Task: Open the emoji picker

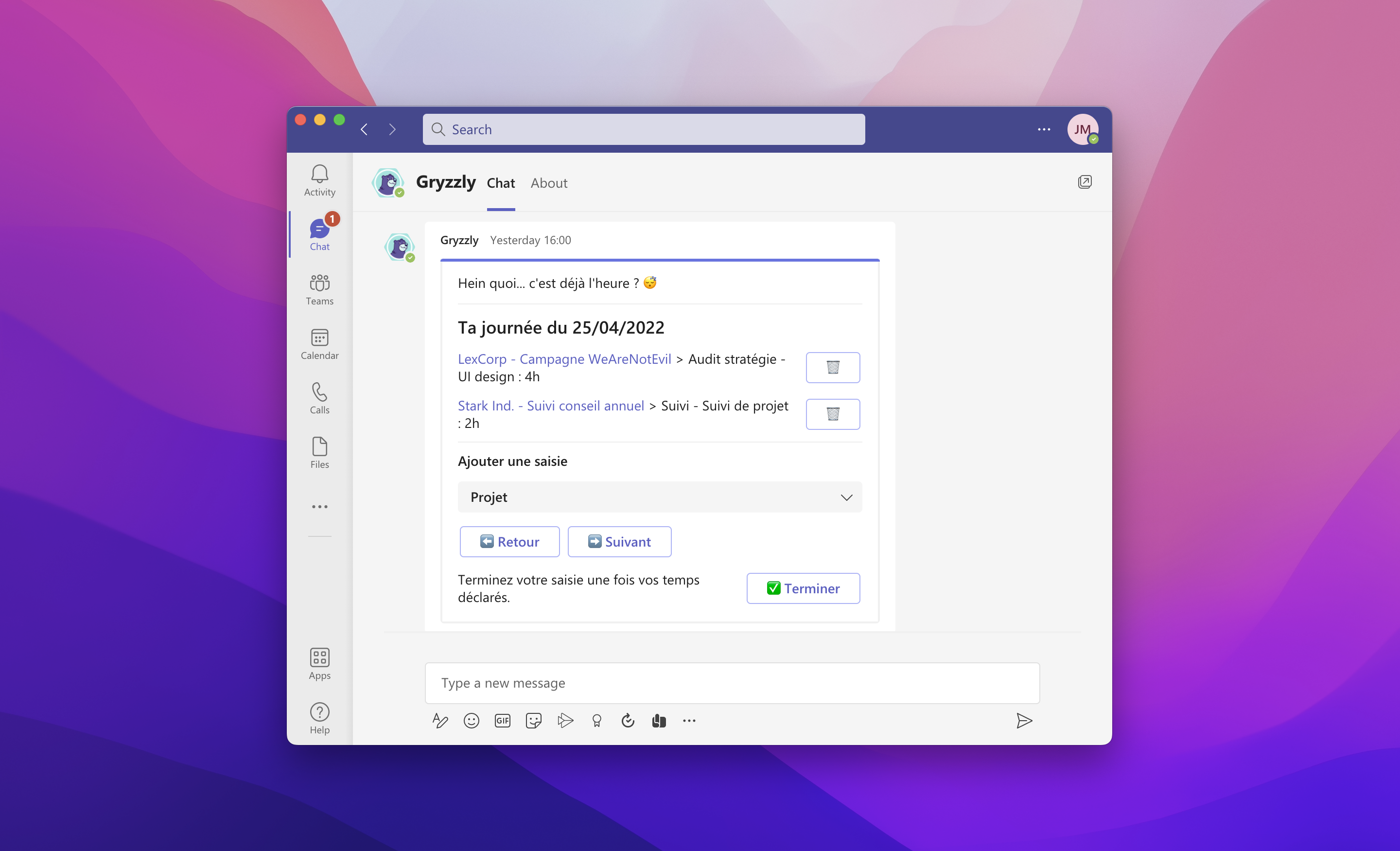Action: pyautogui.click(x=471, y=721)
